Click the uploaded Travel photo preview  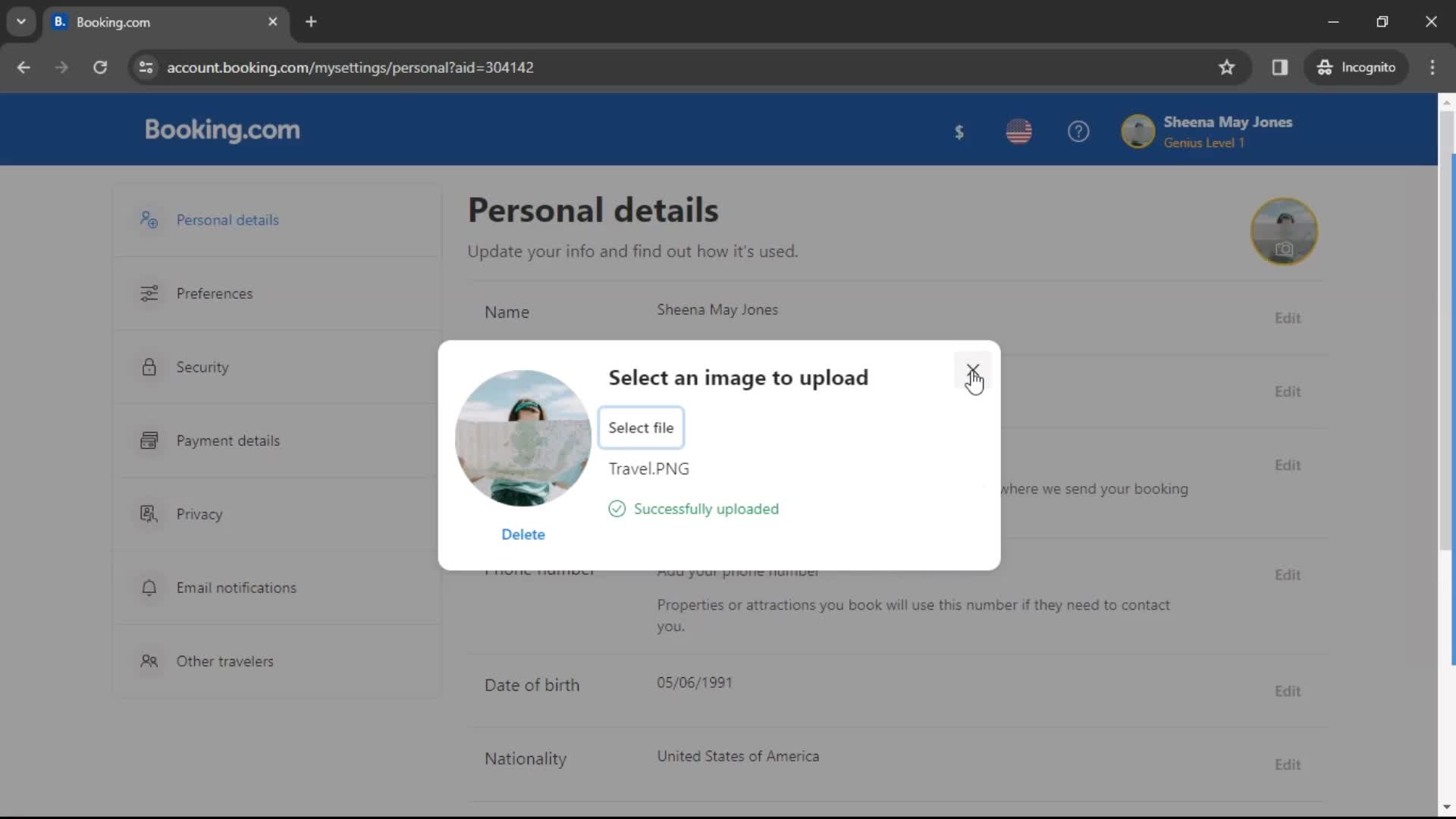523,438
